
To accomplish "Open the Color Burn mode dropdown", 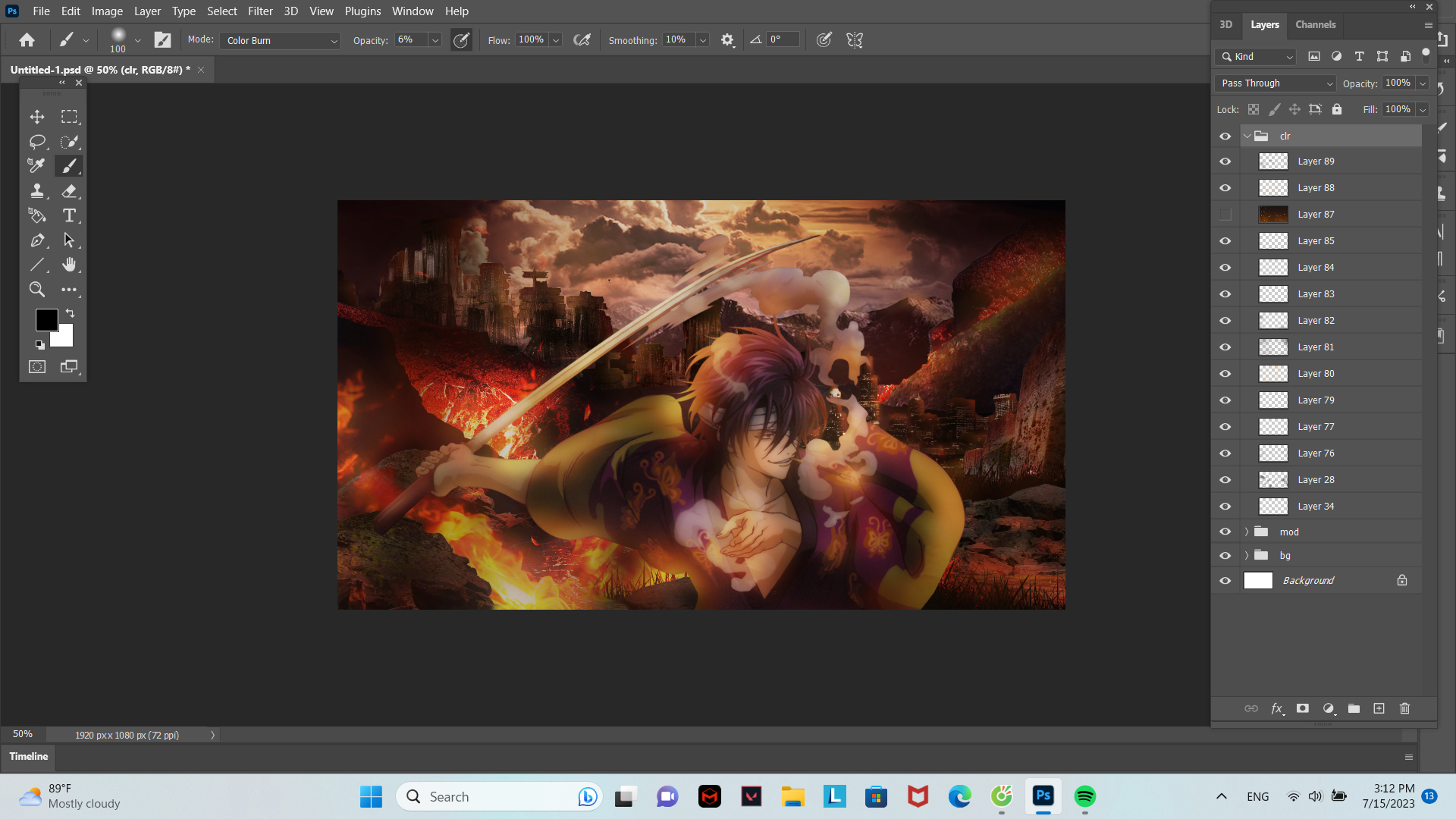I will click(281, 40).
